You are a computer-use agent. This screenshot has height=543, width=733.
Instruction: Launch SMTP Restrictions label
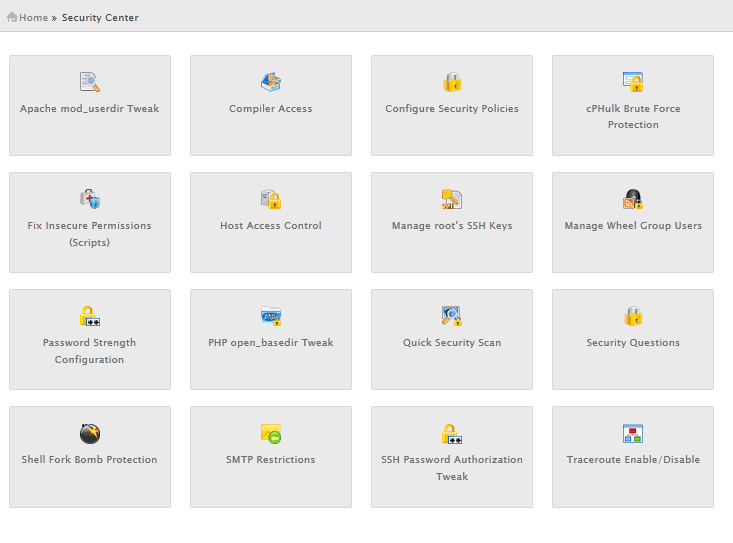[x=271, y=459]
